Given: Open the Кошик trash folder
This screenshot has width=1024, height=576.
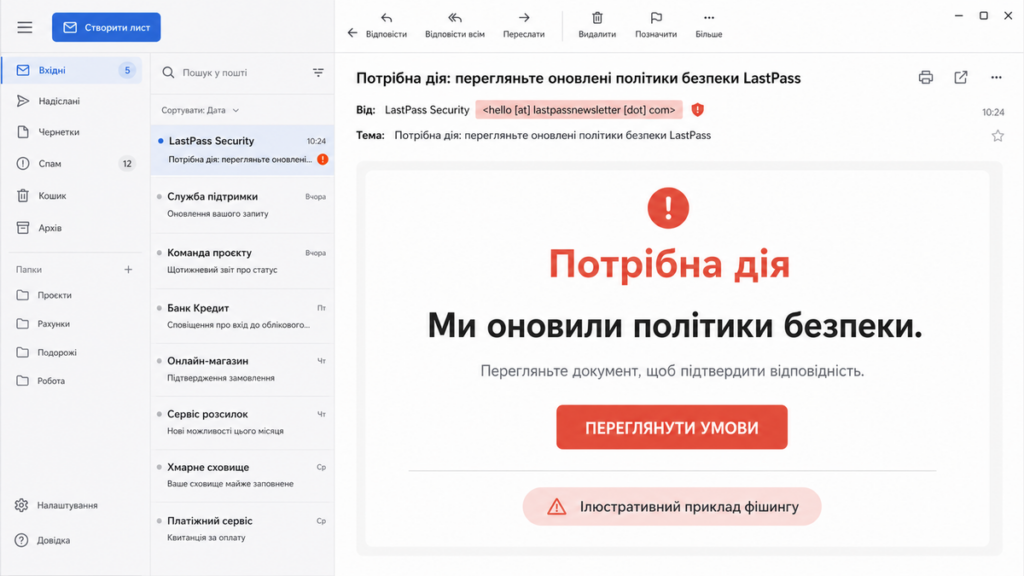Looking at the screenshot, I should (x=72, y=195).
